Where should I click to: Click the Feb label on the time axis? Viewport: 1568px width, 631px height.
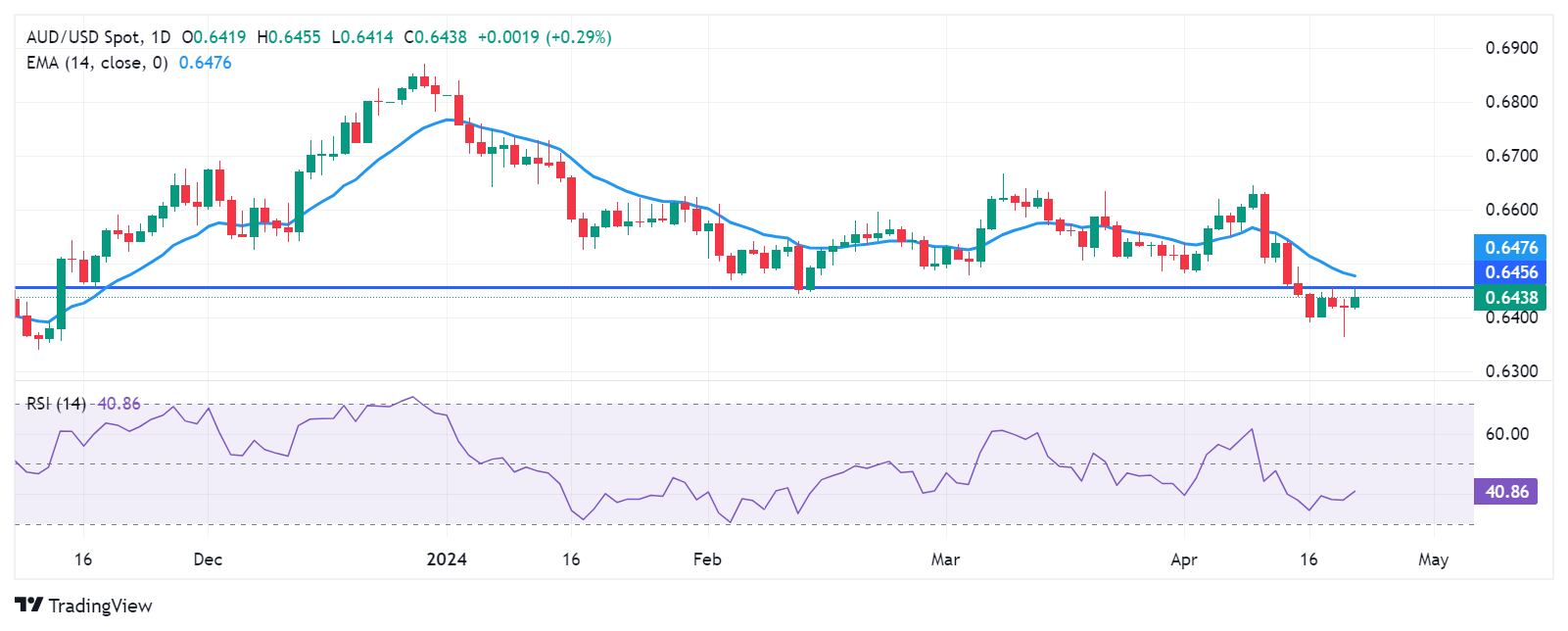point(707,559)
